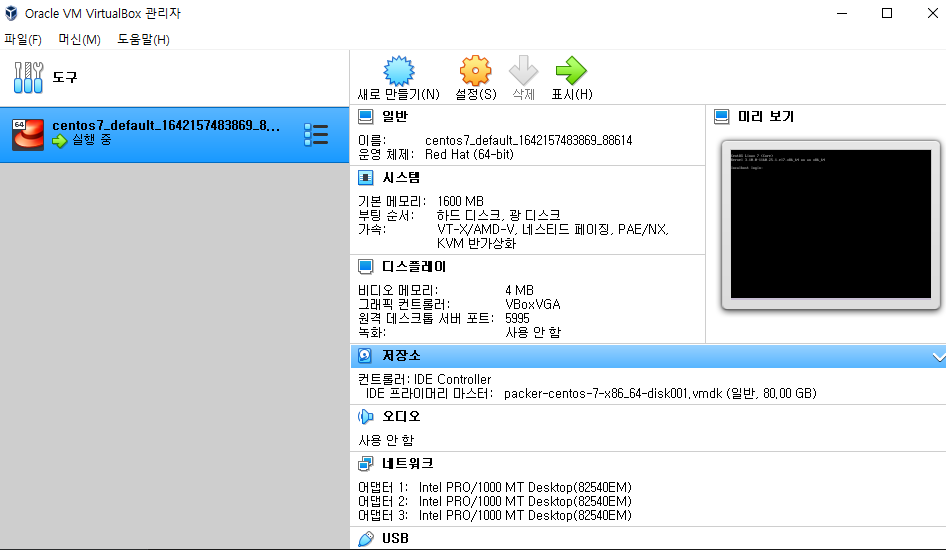Click the 저장소 section heading
Image resolution: width=946 pixels, height=550 pixels.
click(x=401, y=356)
